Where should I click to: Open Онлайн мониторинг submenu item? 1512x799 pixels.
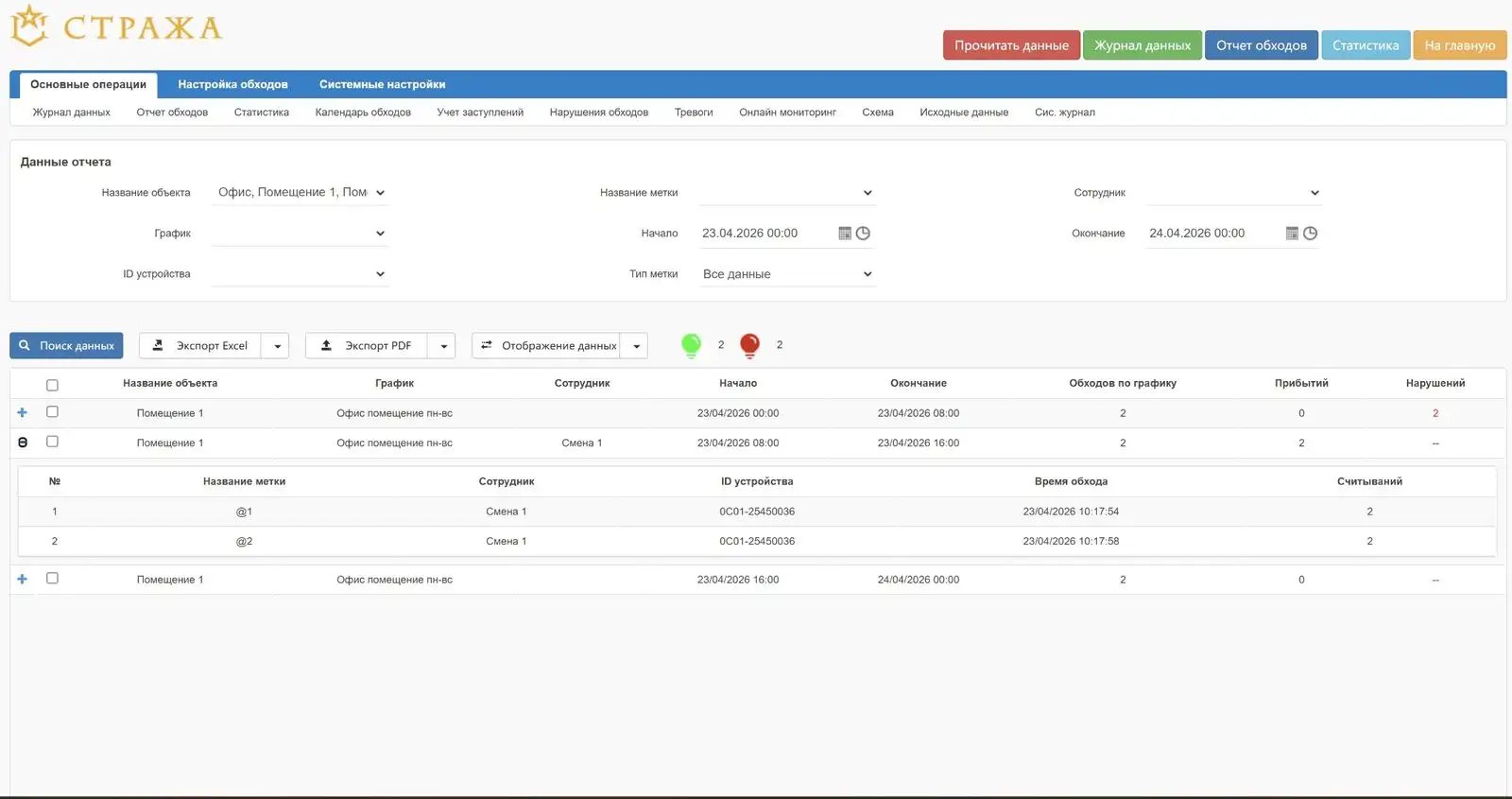tap(787, 113)
